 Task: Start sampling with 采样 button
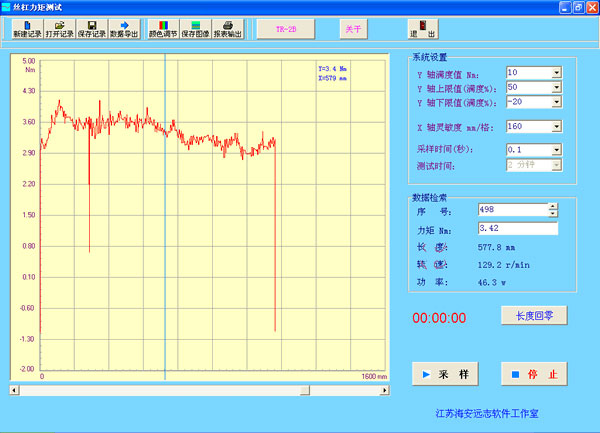coord(446,374)
